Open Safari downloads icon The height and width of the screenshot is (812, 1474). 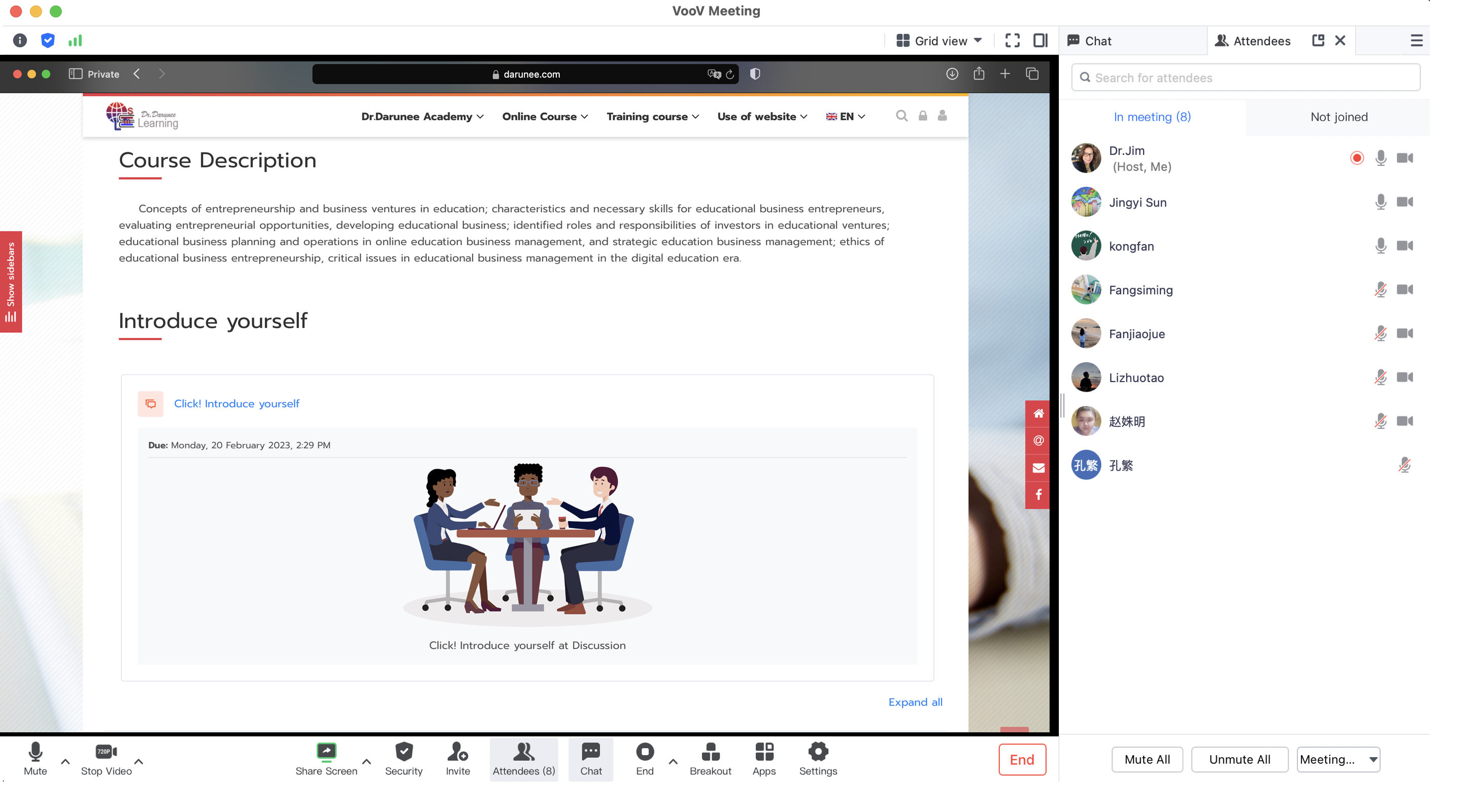pyautogui.click(x=952, y=74)
